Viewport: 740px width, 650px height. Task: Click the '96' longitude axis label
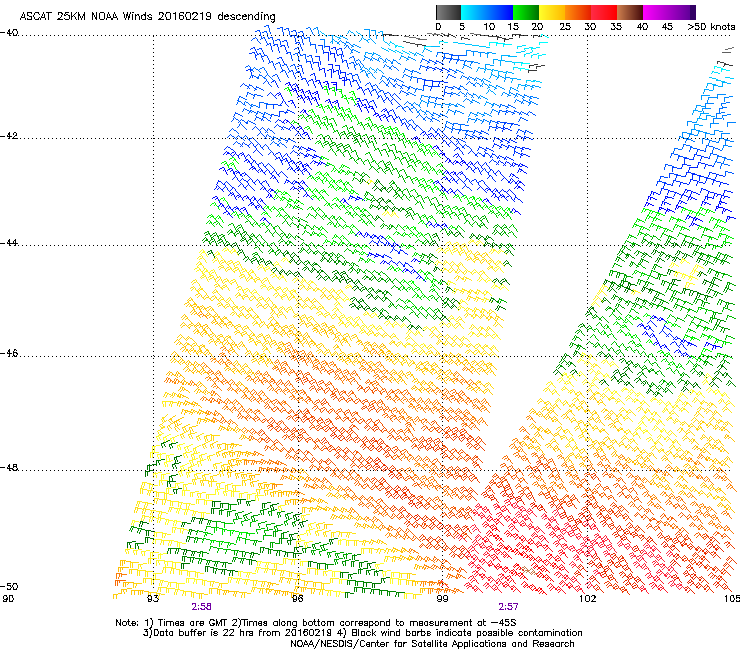pos(297,599)
